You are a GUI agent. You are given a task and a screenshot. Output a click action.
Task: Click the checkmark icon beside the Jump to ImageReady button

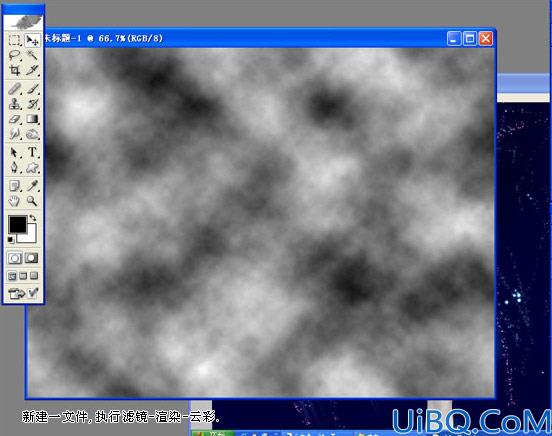[x=33, y=293]
